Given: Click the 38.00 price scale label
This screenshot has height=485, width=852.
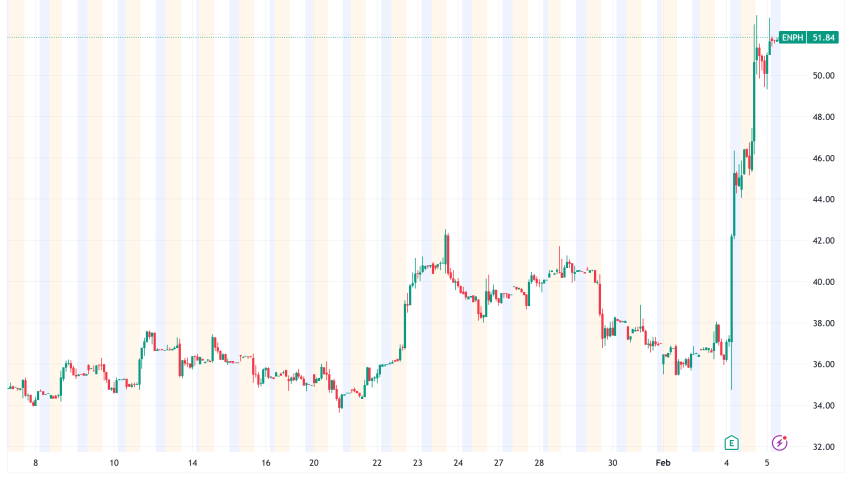Looking at the screenshot, I should 824,324.
